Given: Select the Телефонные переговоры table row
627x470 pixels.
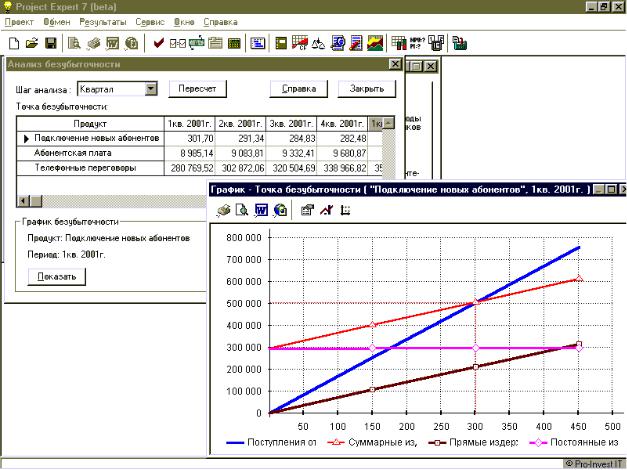Looking at the screenshot, I should (x=199, y=168).
